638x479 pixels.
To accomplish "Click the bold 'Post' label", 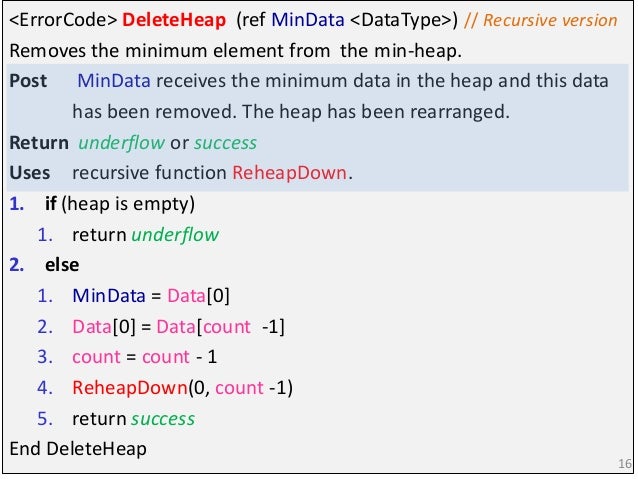I will click(x=27, y=81).
